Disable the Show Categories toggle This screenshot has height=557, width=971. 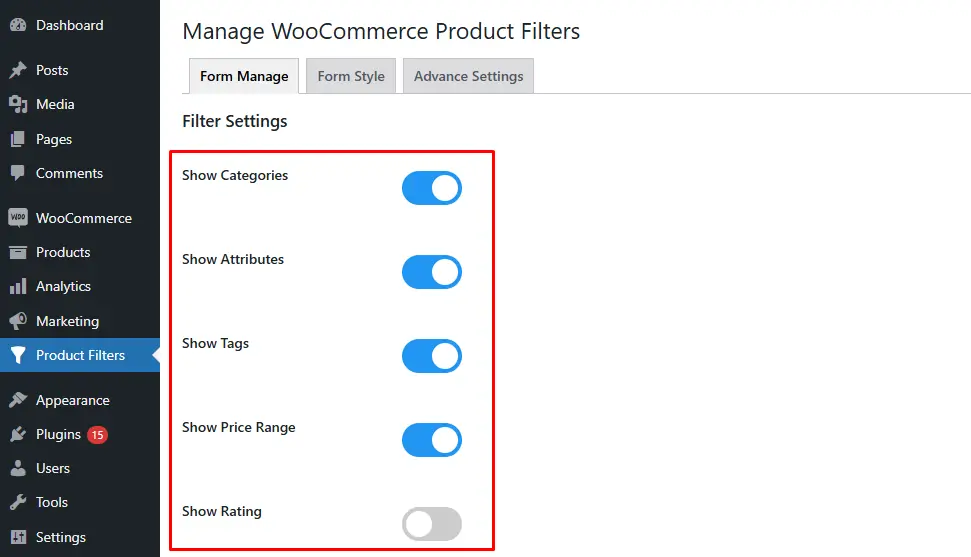click(x=432, y=188)
